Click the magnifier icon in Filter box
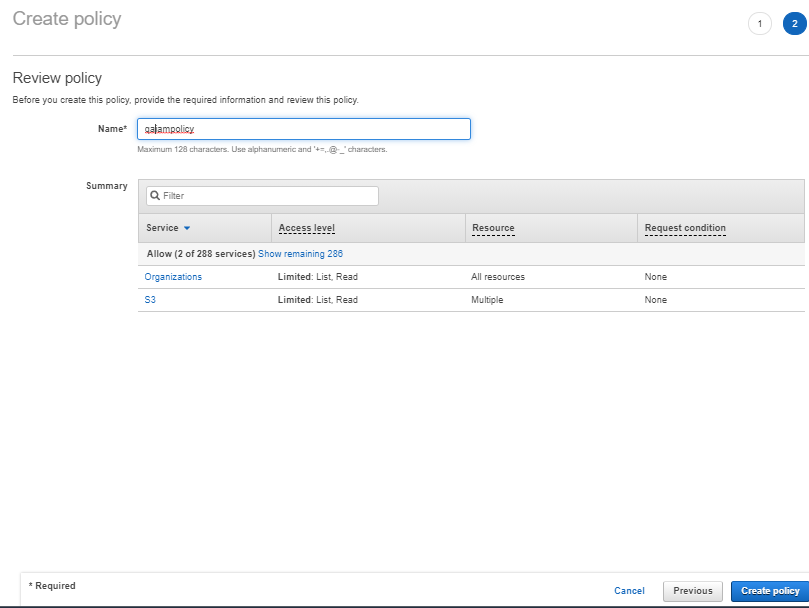This screenshot has height=608, width=809. pyautogui.click(x=155, y=196)
